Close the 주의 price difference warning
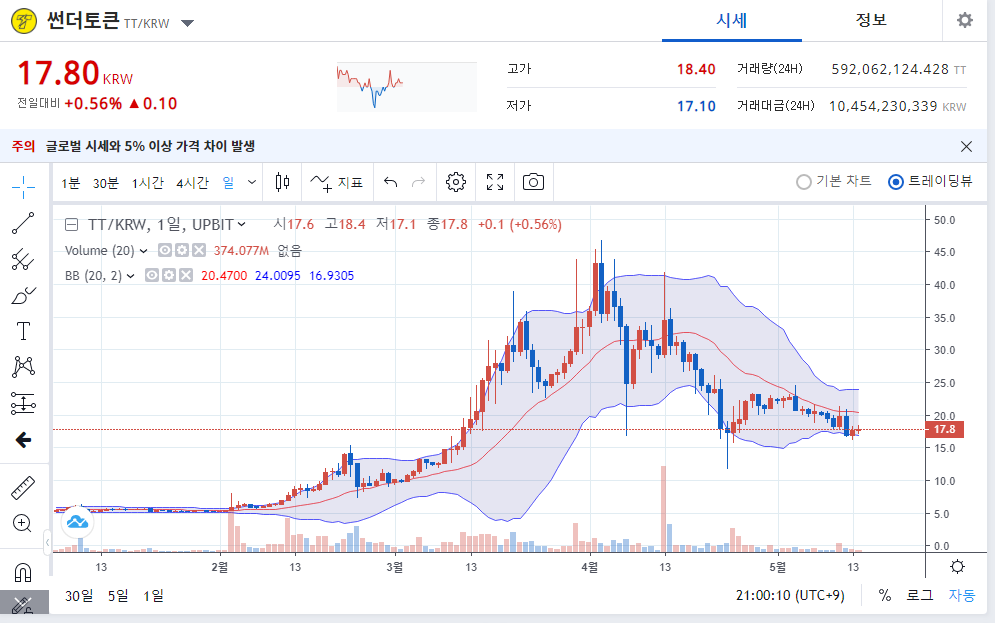Image resolution: width=995 pixels, height=623 pixels. [x=966, y=147]
